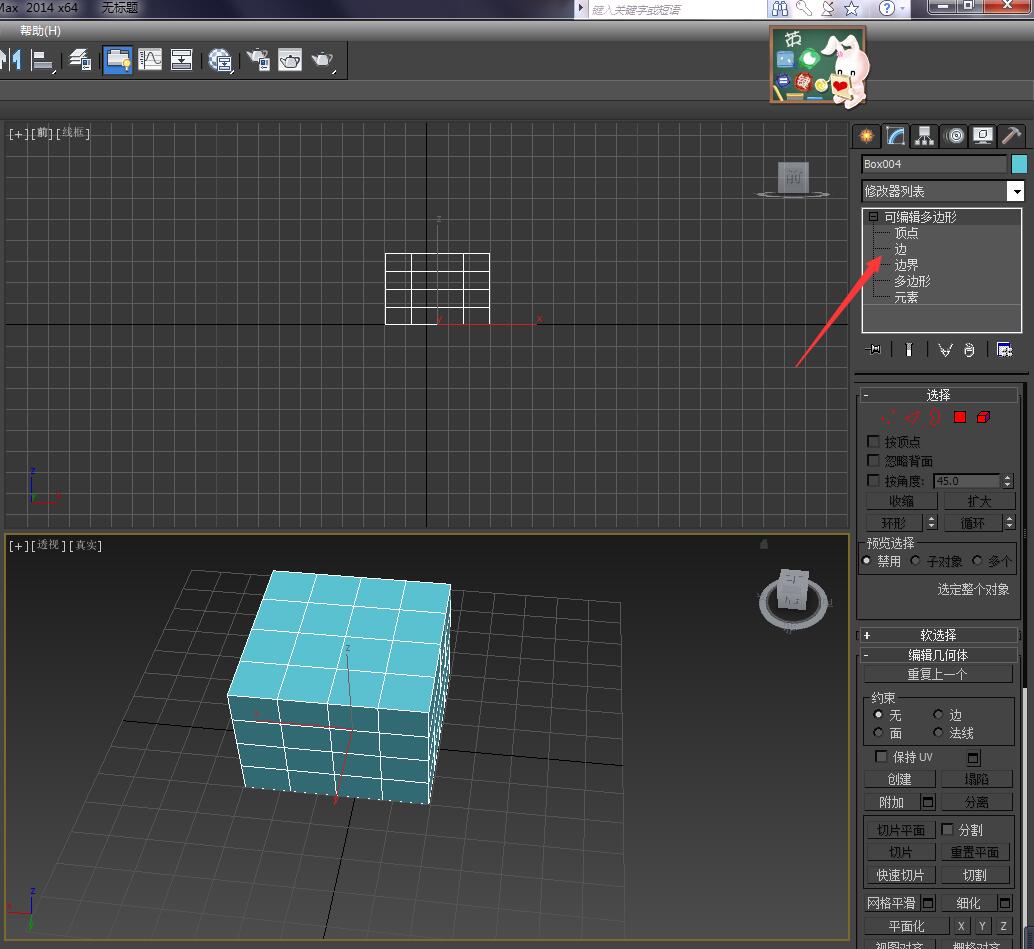The height and width of the screenshot is (949, 1034).
Task: Click the 扩大 grow selection button
Action: [x=979, y=500]
